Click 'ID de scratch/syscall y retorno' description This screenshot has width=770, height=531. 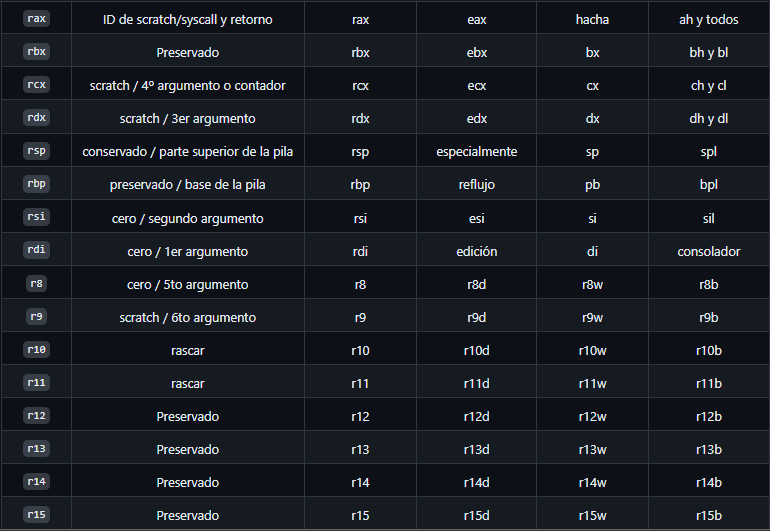[x=188, y=20]
